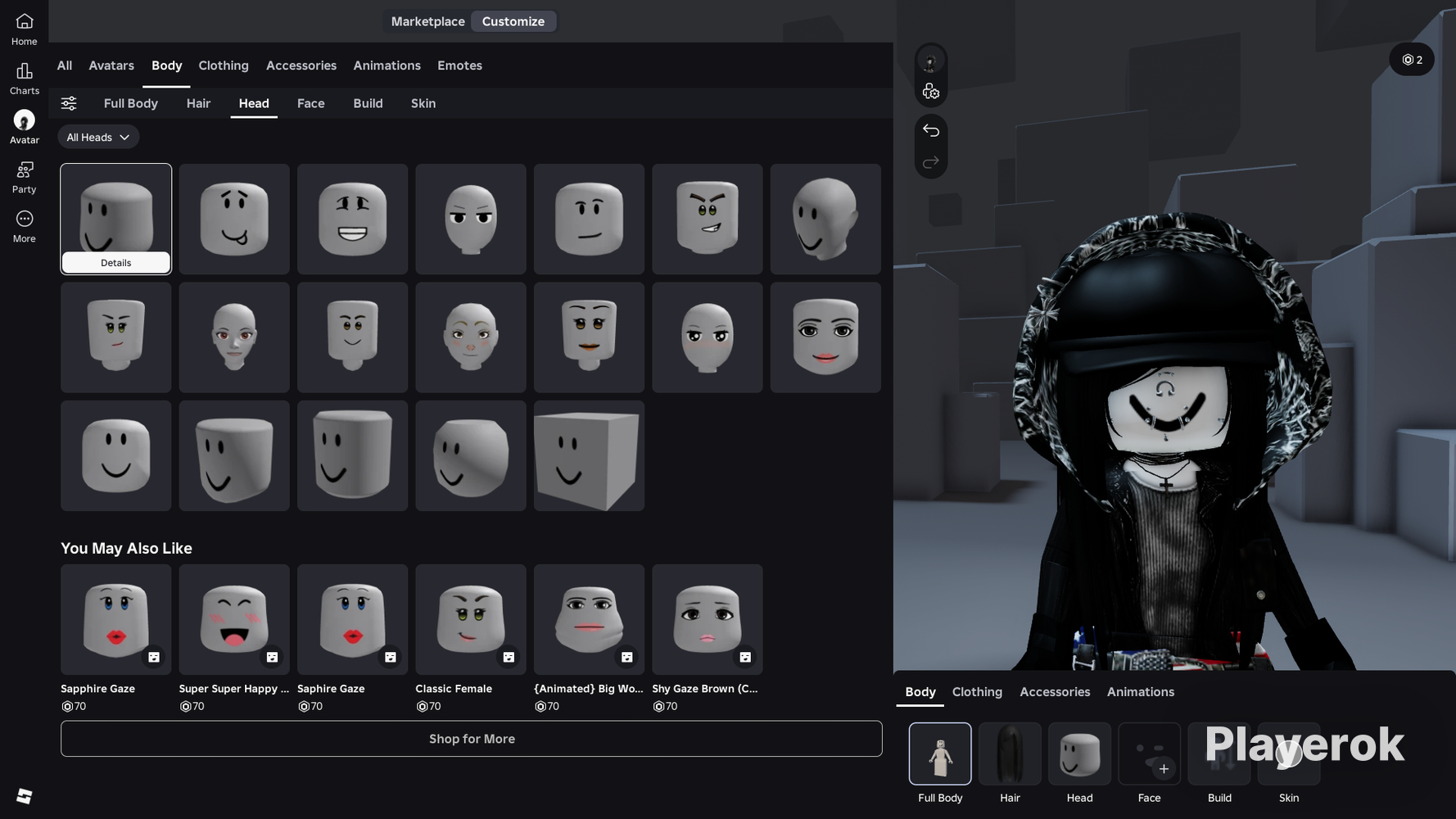Select the Classic Female head thumbnail

click(x=471, y=619)
